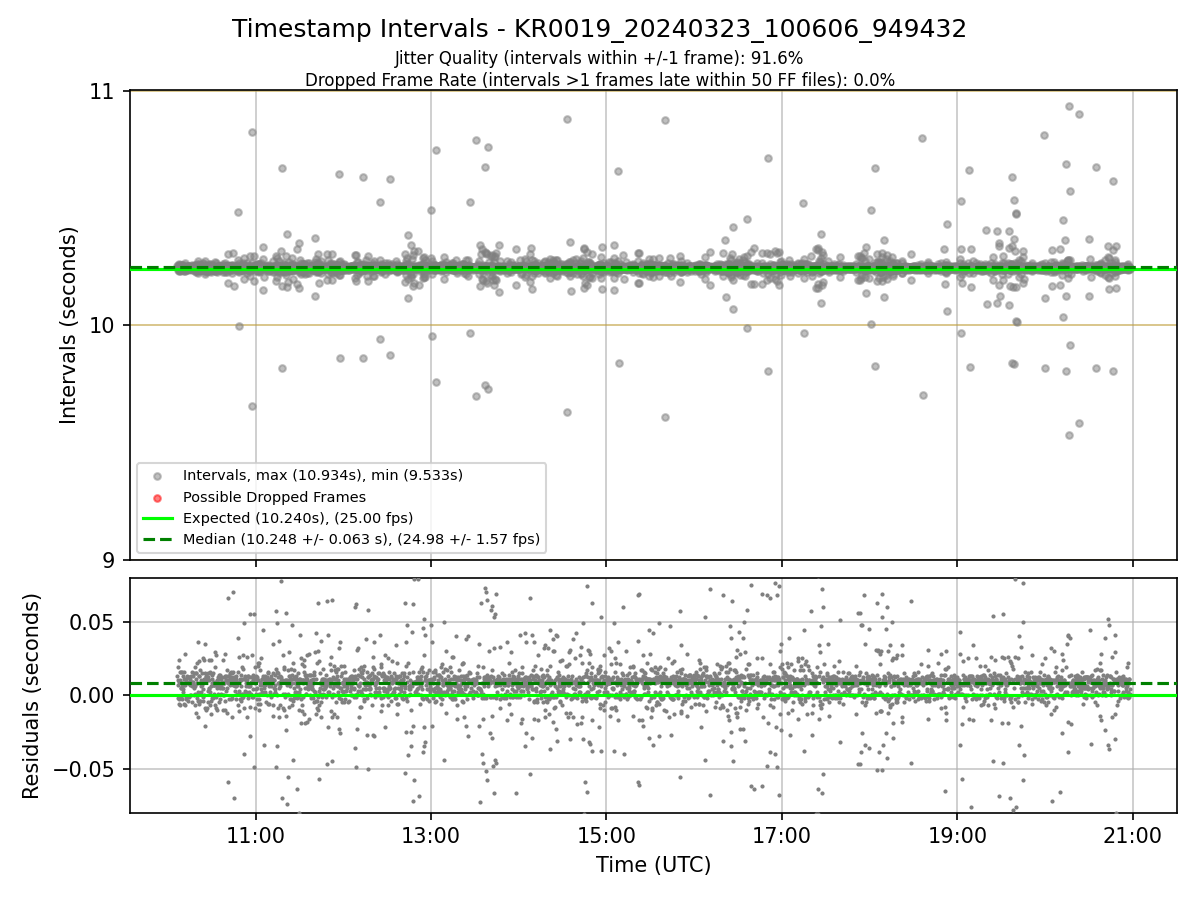Click the Jitter Quality 91.6% subtitle

599,58
